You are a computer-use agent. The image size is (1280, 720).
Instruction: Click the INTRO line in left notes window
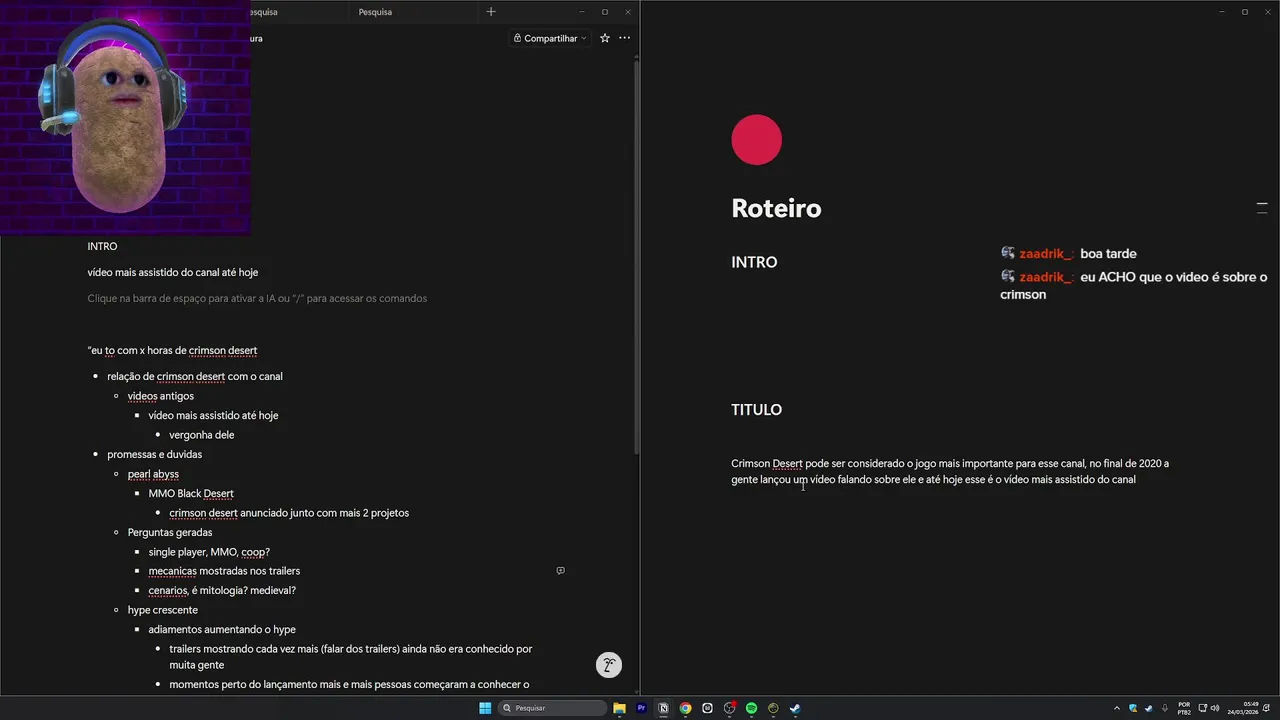[102, 246]
